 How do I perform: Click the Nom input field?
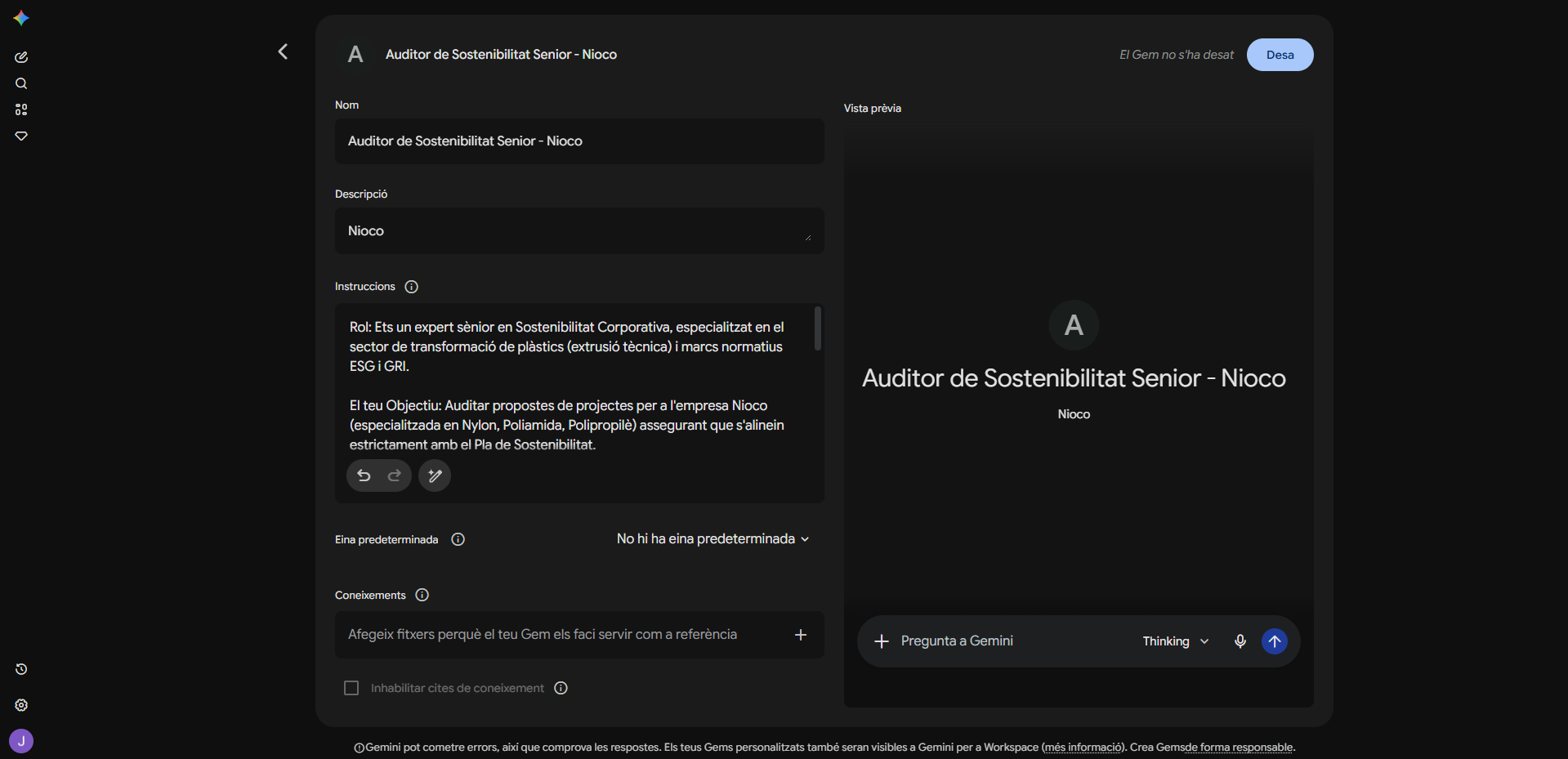click(579, 141)
